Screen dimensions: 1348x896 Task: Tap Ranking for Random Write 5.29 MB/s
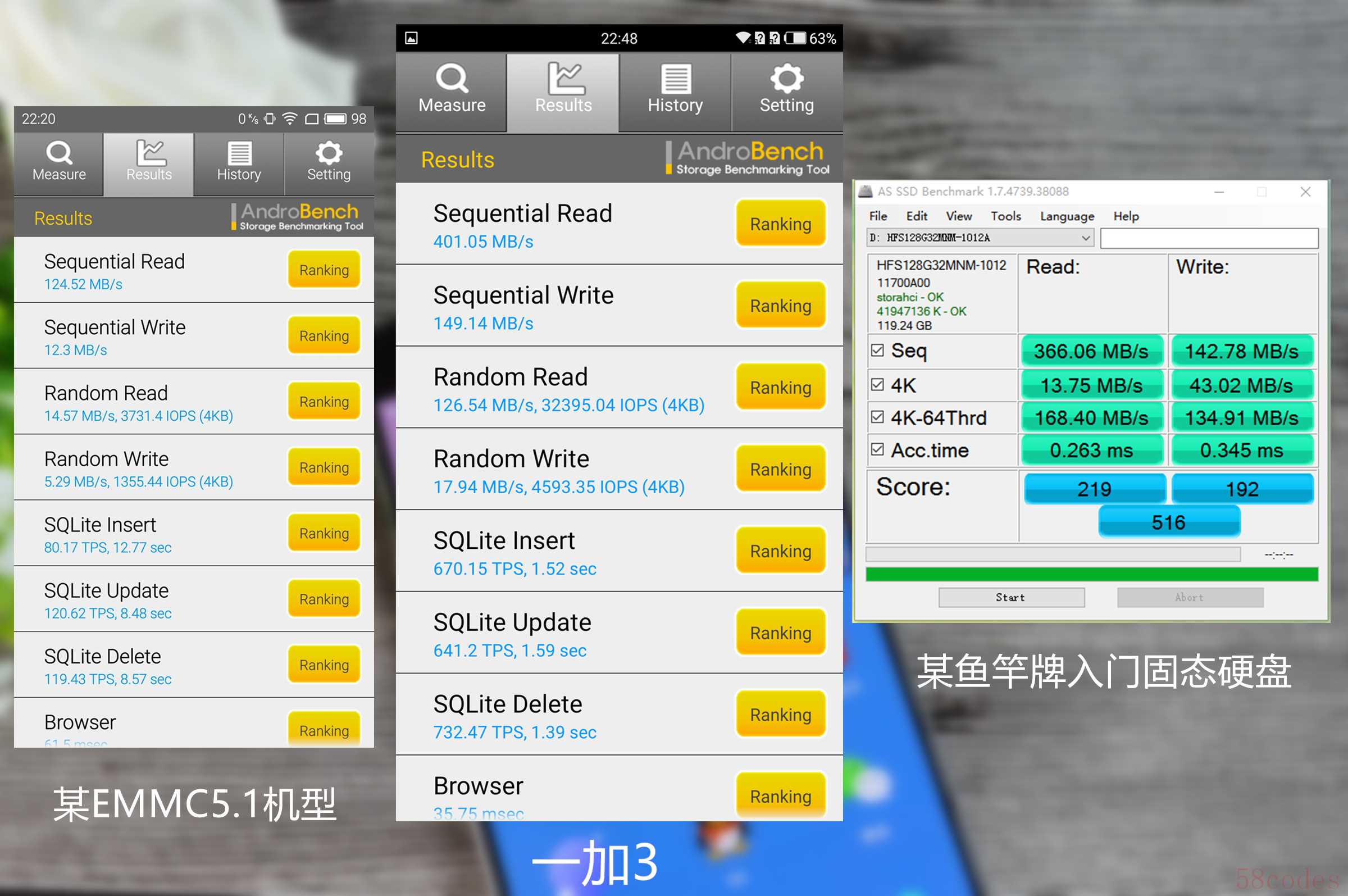[x=324, y=467]
